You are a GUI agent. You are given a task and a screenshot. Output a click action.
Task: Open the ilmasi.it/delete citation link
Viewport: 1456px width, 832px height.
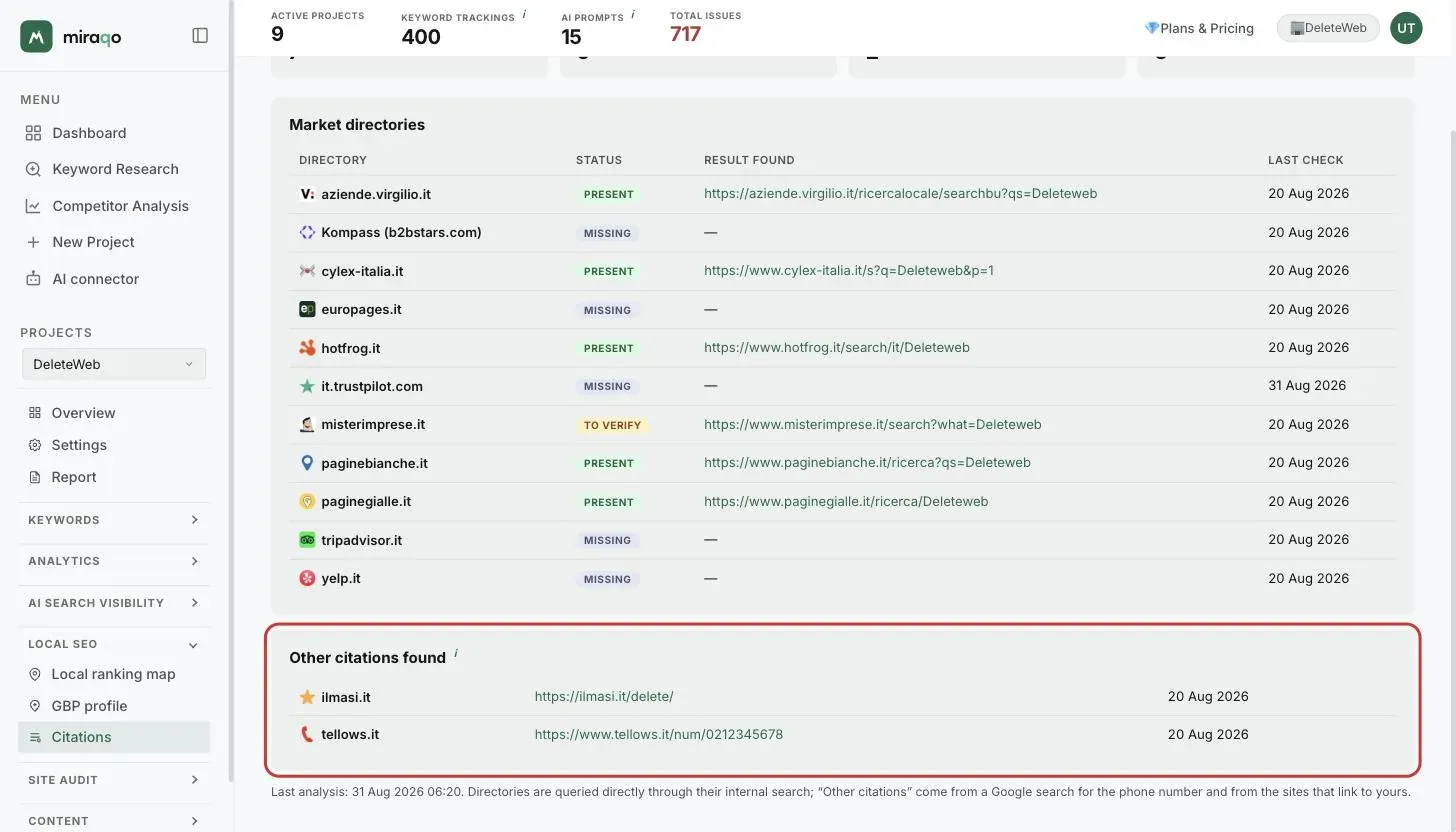click(604, 696)
